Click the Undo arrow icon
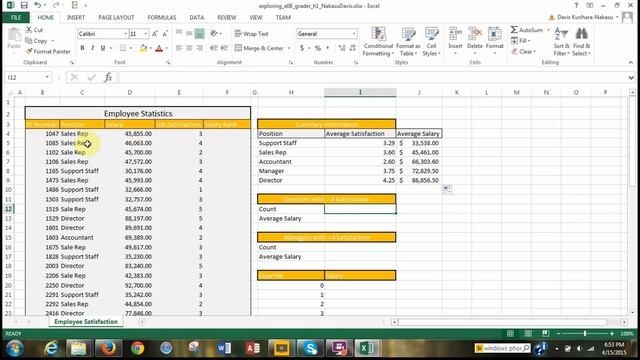Screen dimensions: 640x360 pyautogui.click(x=37, y=5)
